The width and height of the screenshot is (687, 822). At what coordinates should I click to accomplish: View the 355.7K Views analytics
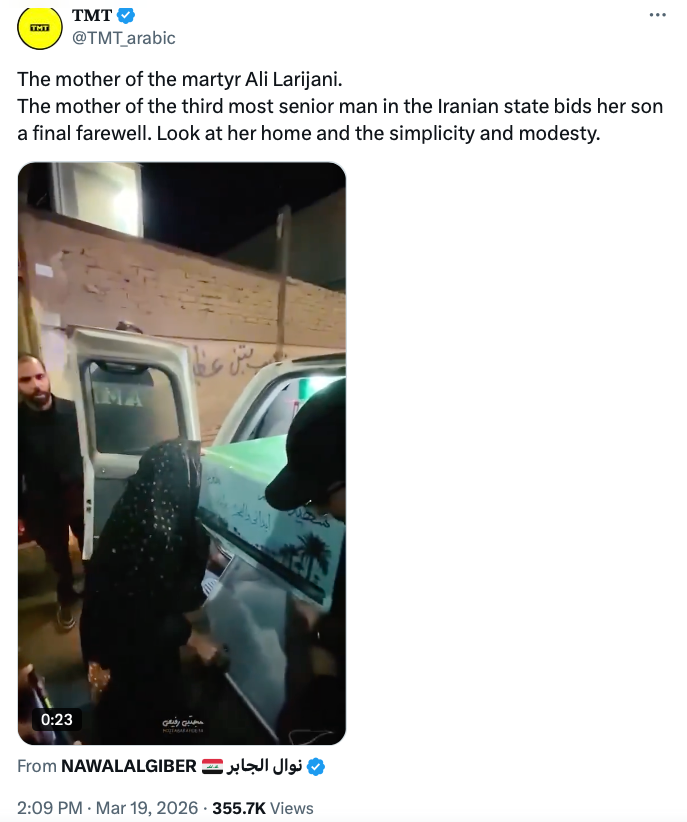point(263,808)
